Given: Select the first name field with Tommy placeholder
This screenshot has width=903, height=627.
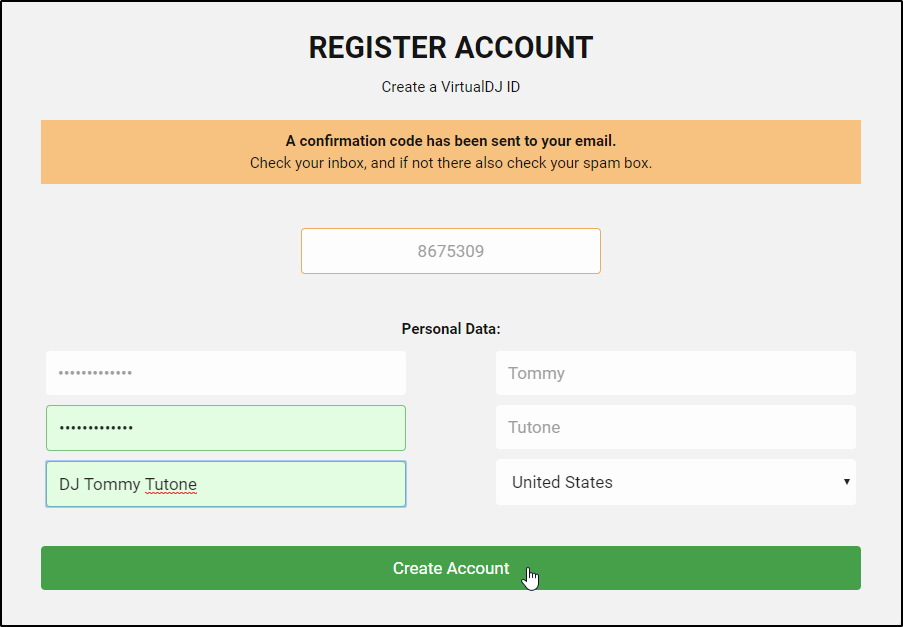Looking at the screenshot, I should 675,373.
